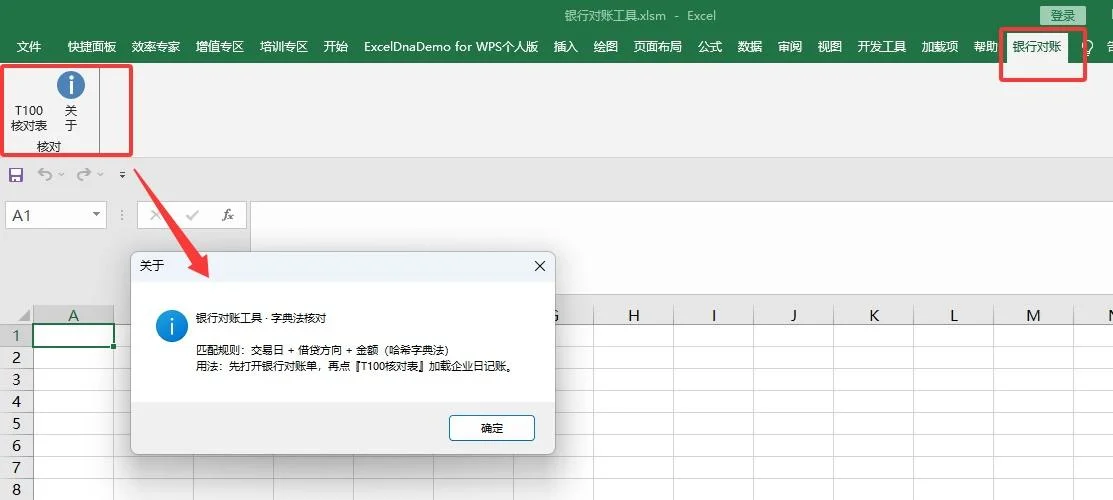Switch to the 增值专区 tab
Screen dimensions: 1113x500
coord(220,47)
